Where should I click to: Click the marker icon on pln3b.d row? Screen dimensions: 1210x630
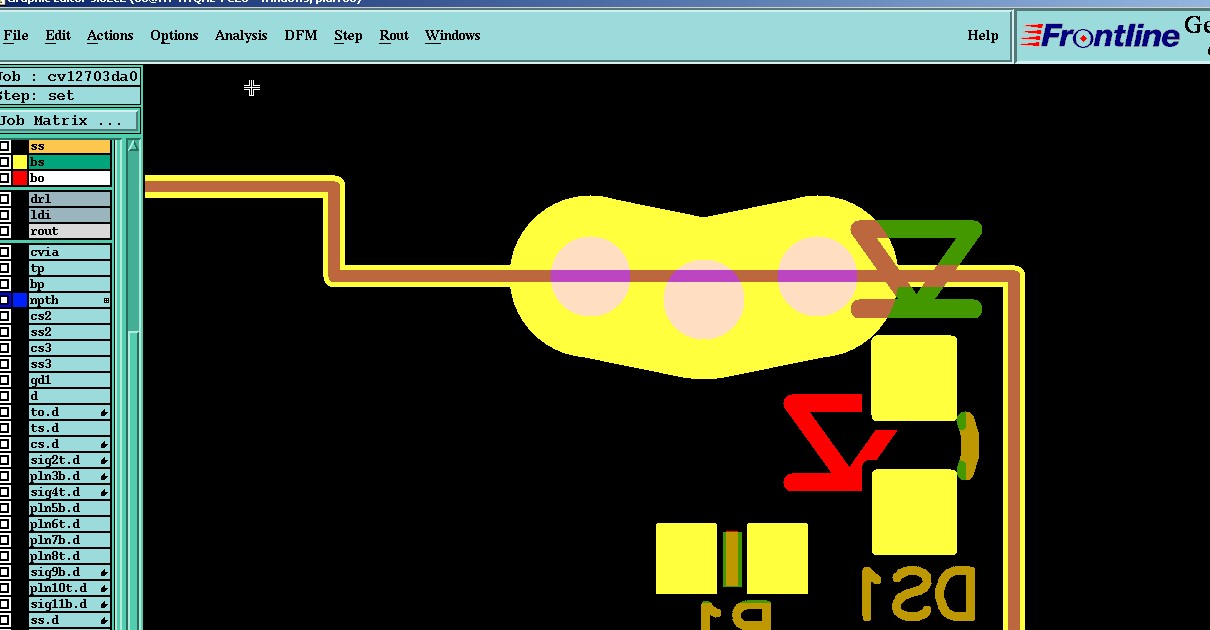[x=105, y=477]
